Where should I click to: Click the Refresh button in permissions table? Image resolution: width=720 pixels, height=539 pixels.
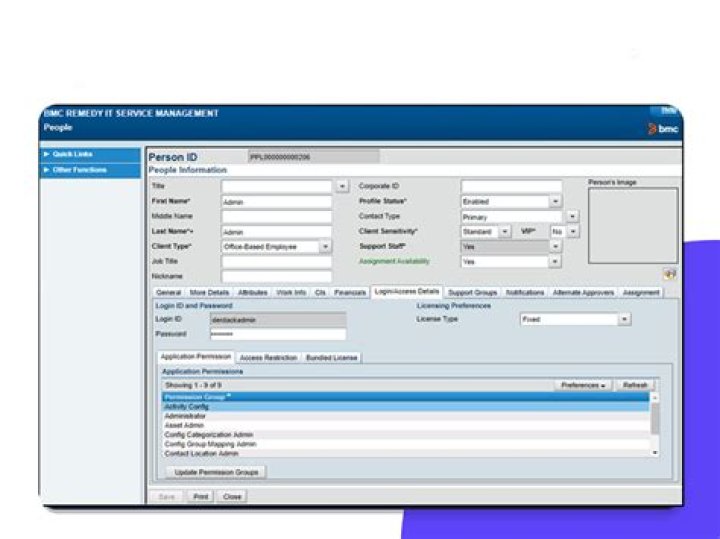635,385
